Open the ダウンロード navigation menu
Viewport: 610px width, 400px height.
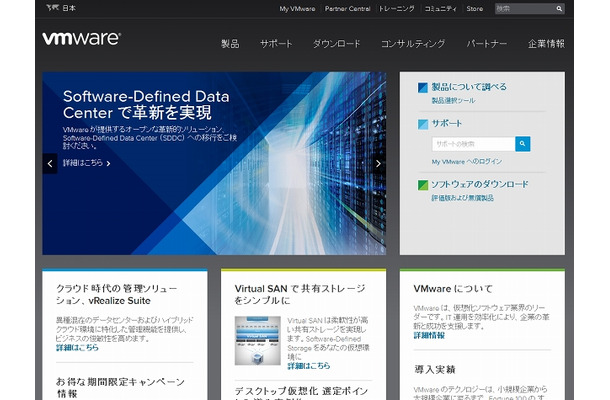click(337, 44)
